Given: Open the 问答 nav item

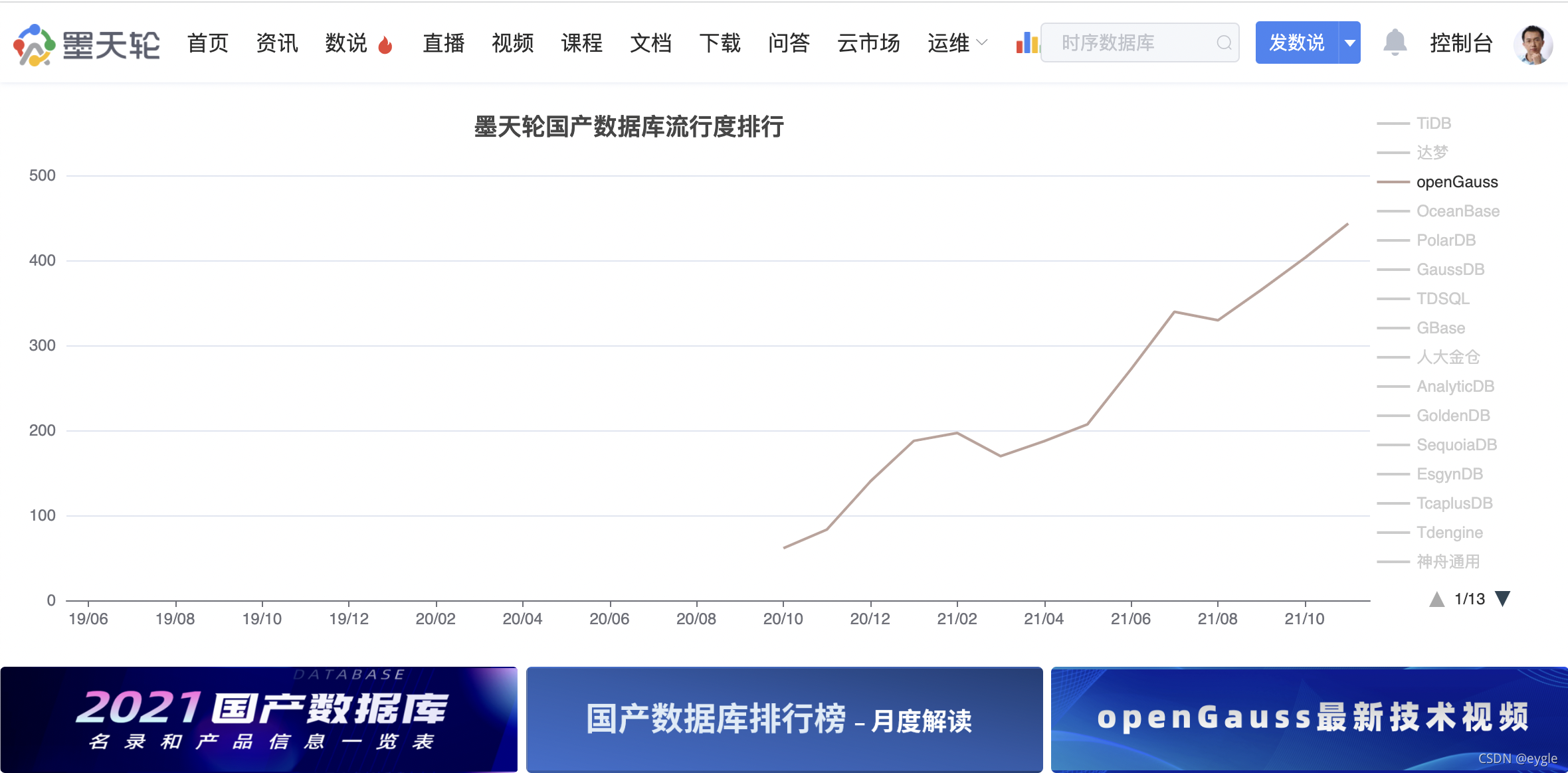Looking at the screenshot, I should [789, 43].
